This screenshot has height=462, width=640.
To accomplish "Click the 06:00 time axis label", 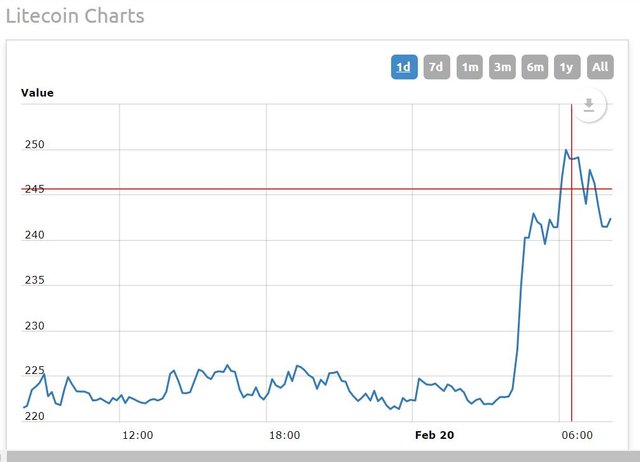I will (x=578, y=435).
